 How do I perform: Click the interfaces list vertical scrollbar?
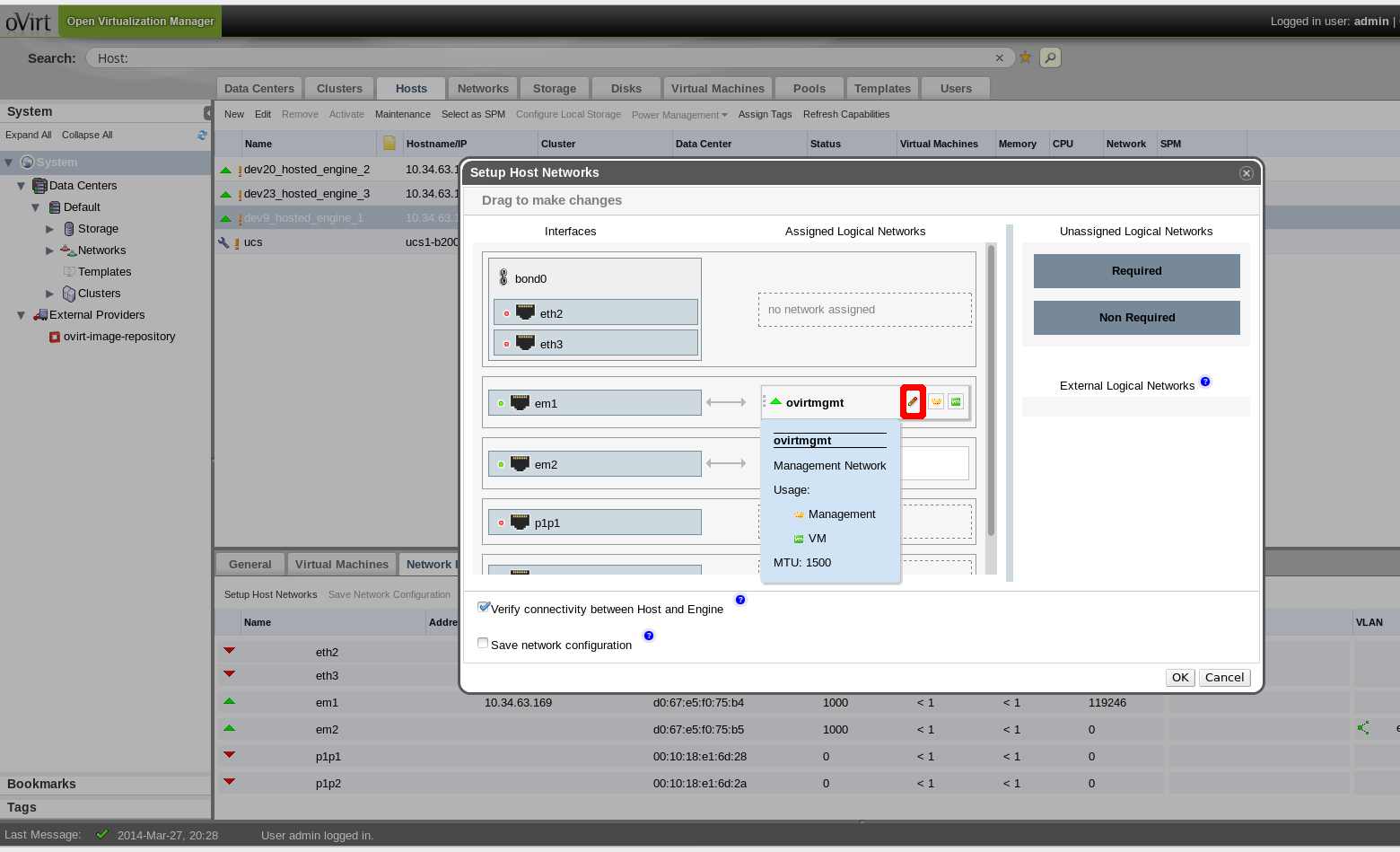[991, 391]
